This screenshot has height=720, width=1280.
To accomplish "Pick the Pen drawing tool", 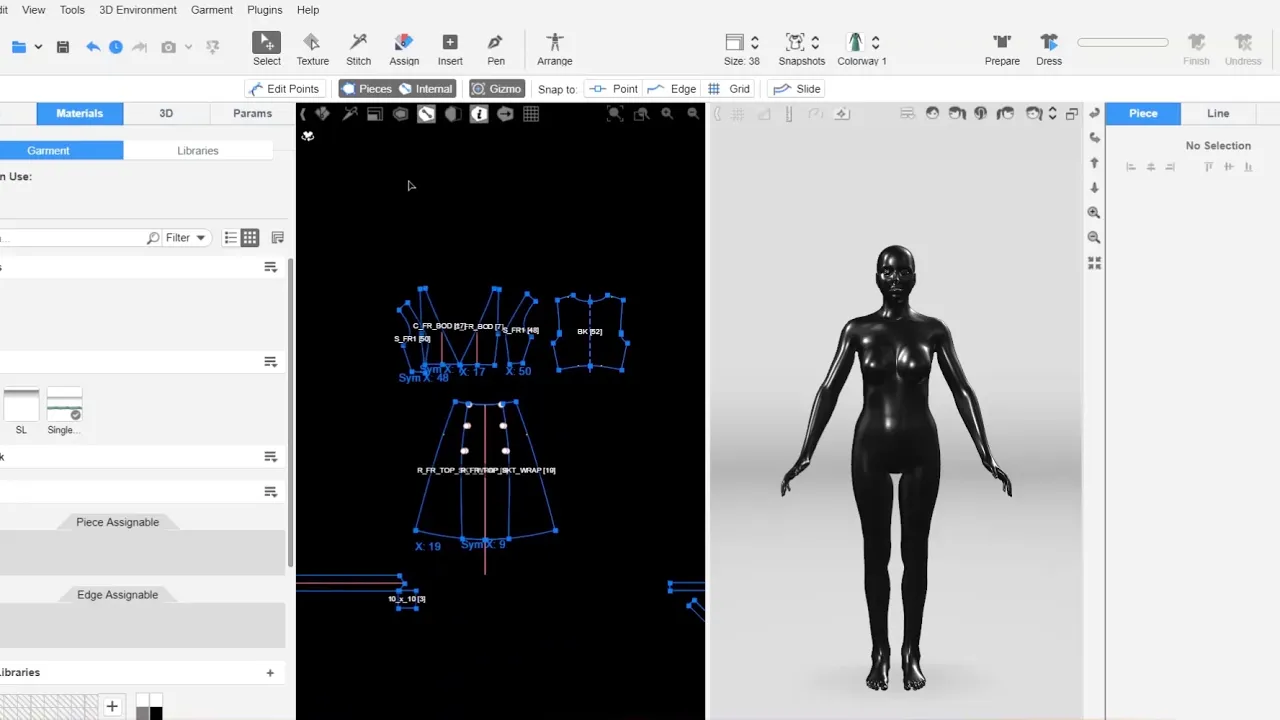I will pyautogui.click(x=495, y=48).
